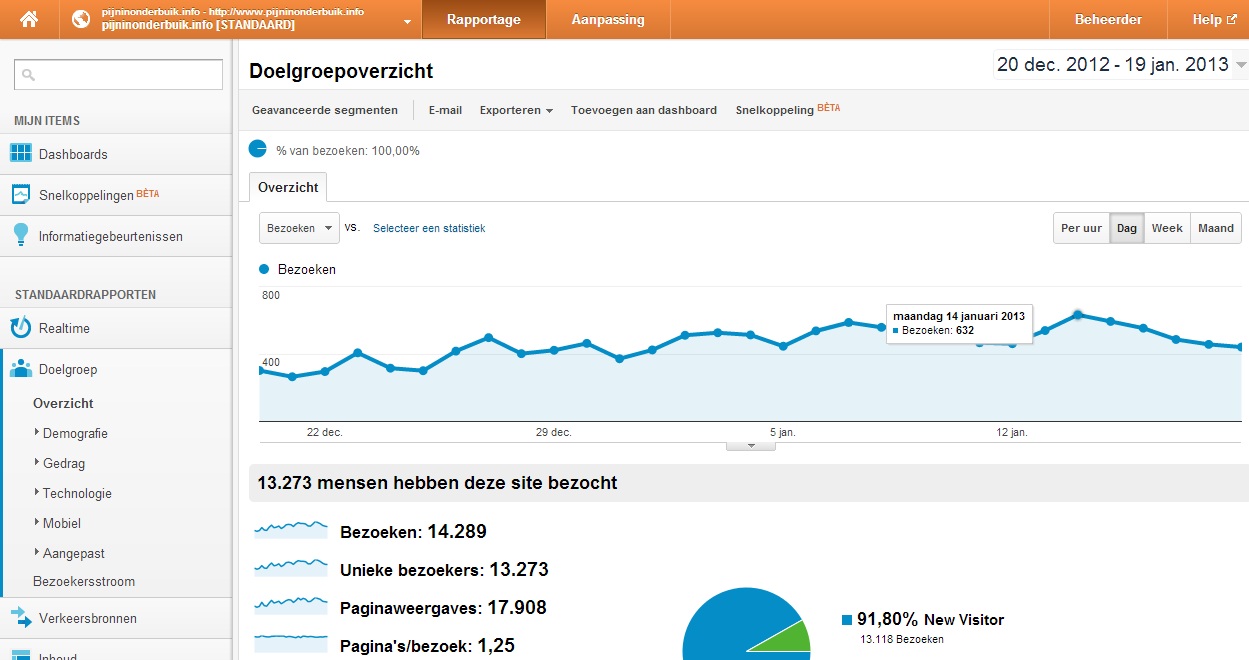Open the date range picker

tap(1120, 65)
